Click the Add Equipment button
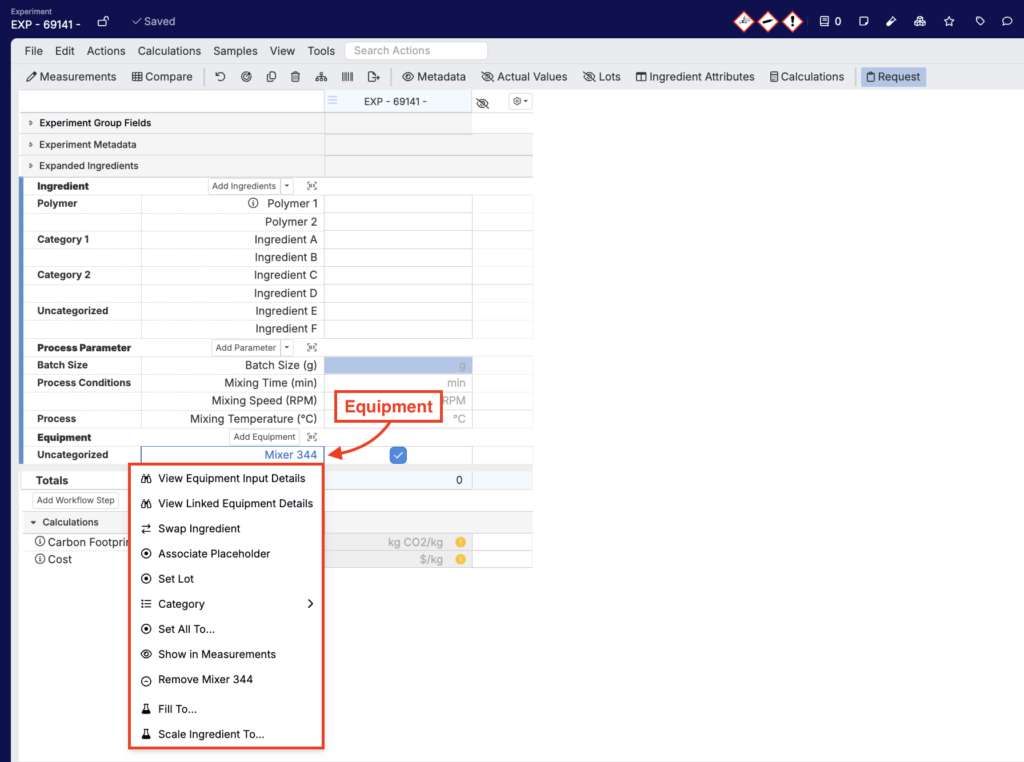The height and width of the screenshot is (762, 1024). click(264, 437)
